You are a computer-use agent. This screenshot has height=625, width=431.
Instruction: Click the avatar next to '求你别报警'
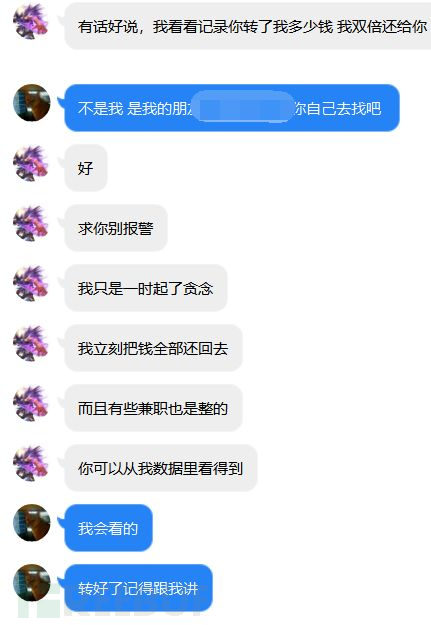click(x=31, y=223)
